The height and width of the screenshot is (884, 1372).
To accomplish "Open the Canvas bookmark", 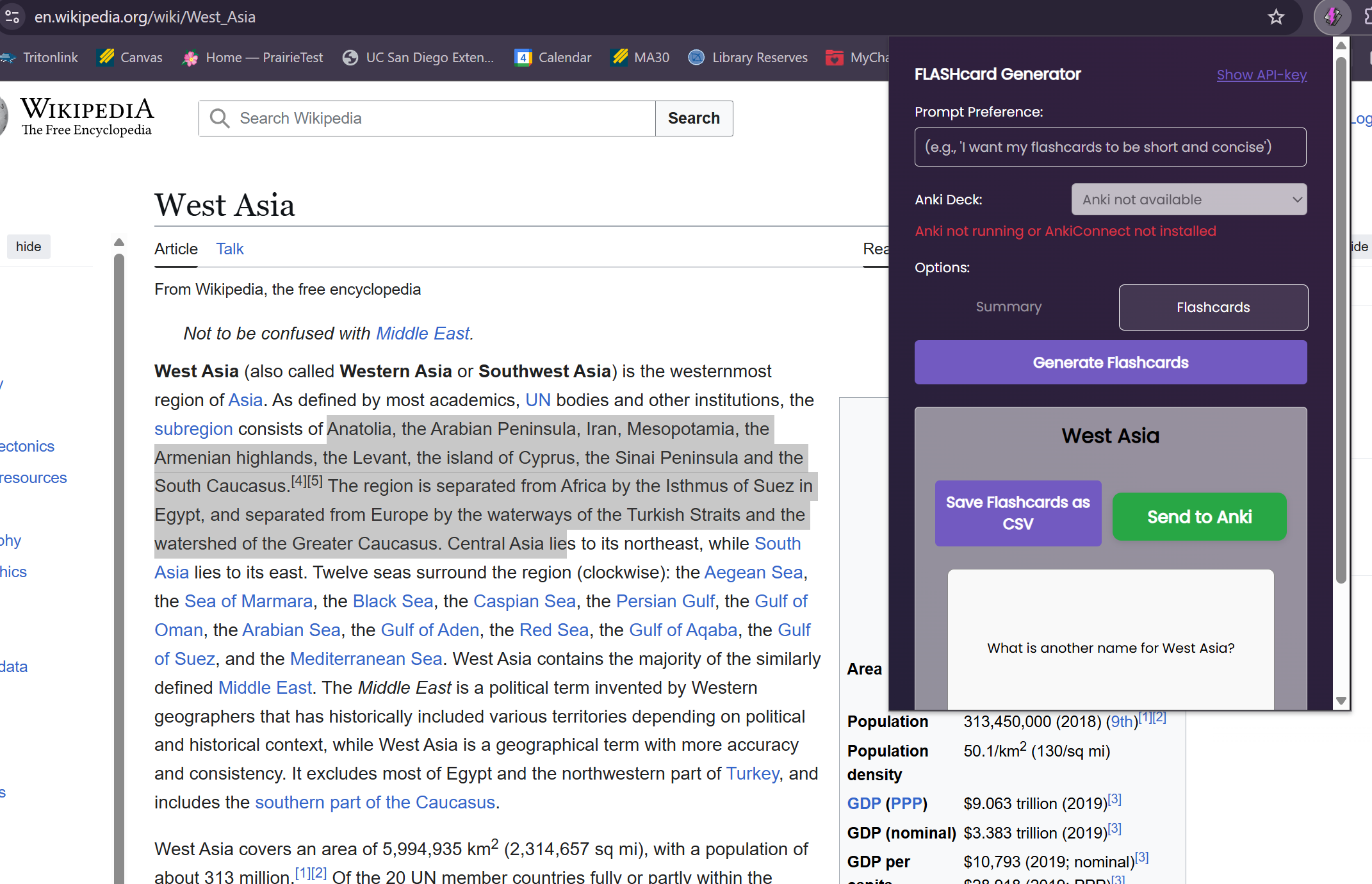I will coord(130,58).
